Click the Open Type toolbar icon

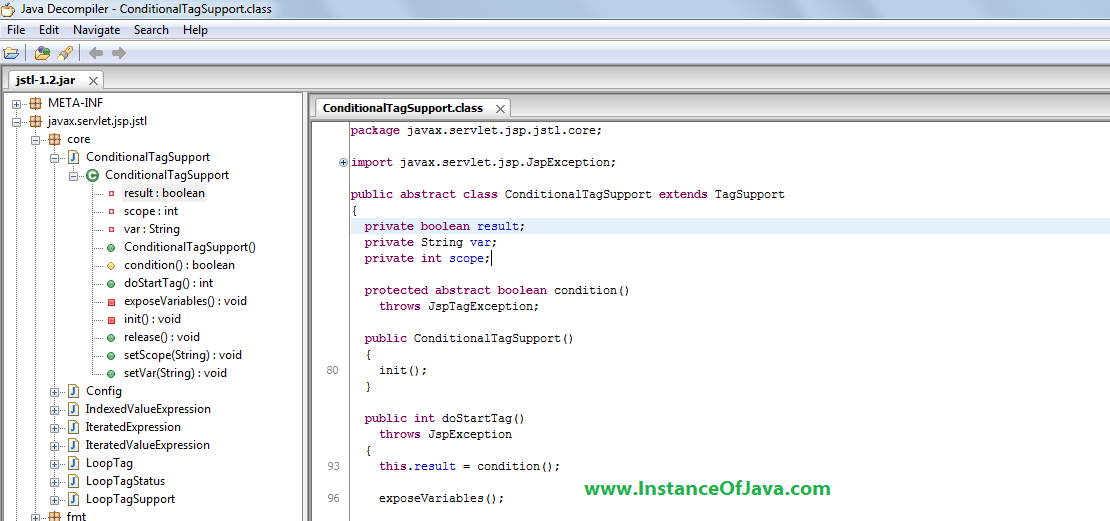tap(42, 53)
